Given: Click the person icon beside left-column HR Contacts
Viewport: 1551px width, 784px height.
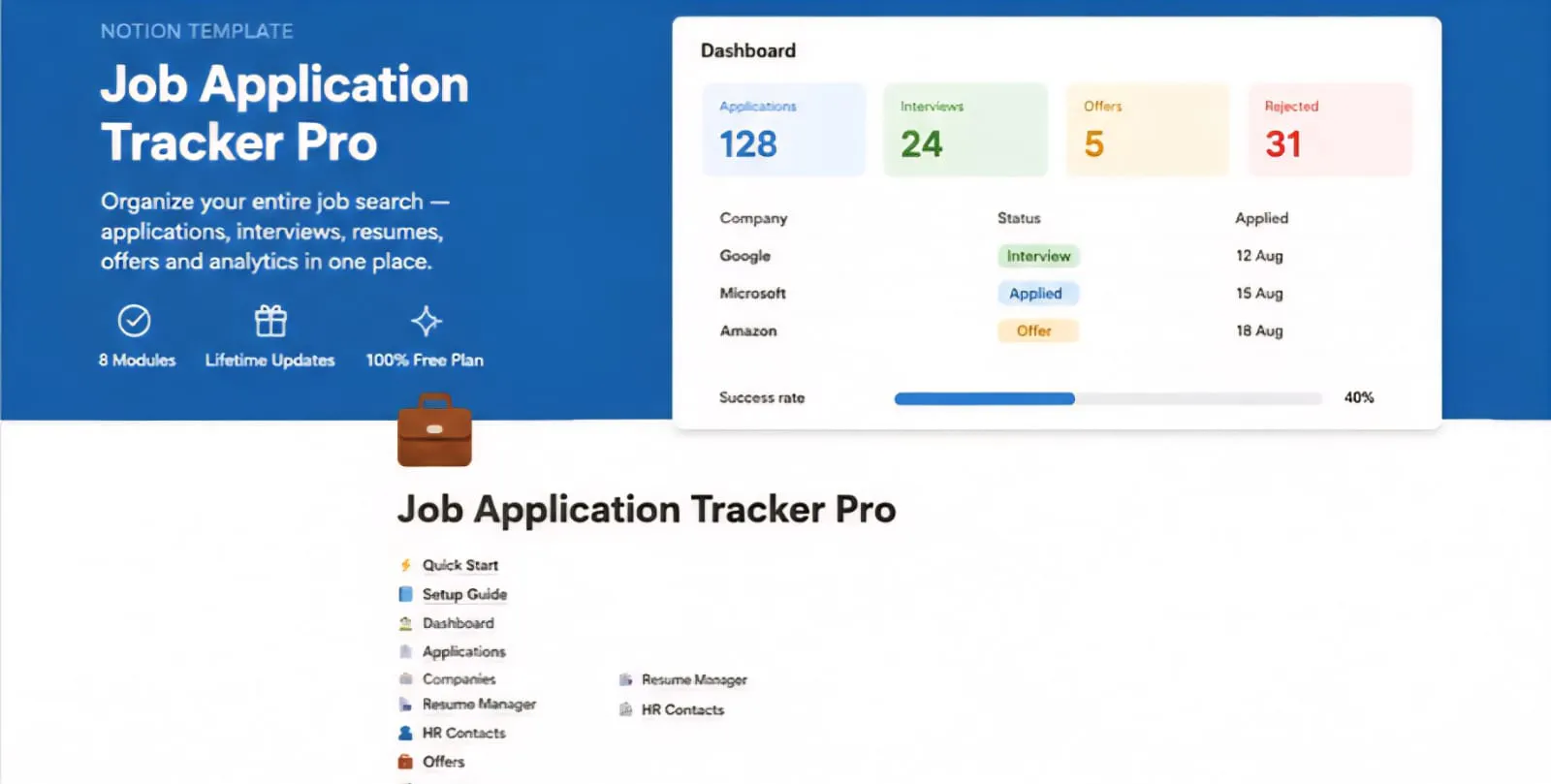Looking at the screenshot, I should pyautogui.click(x=406, y=733).
